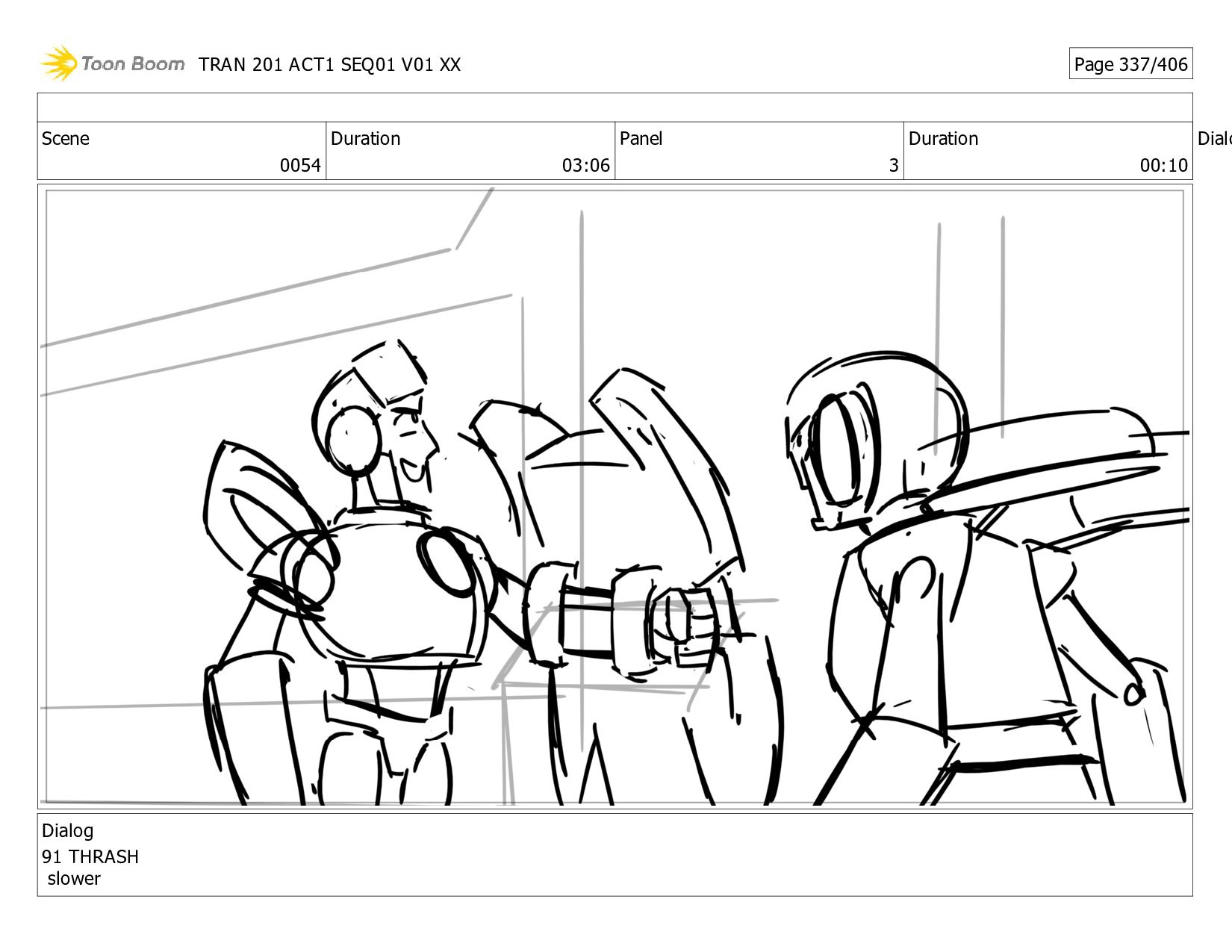Click the Page 337/406 indicator box

coord(1130,64)
